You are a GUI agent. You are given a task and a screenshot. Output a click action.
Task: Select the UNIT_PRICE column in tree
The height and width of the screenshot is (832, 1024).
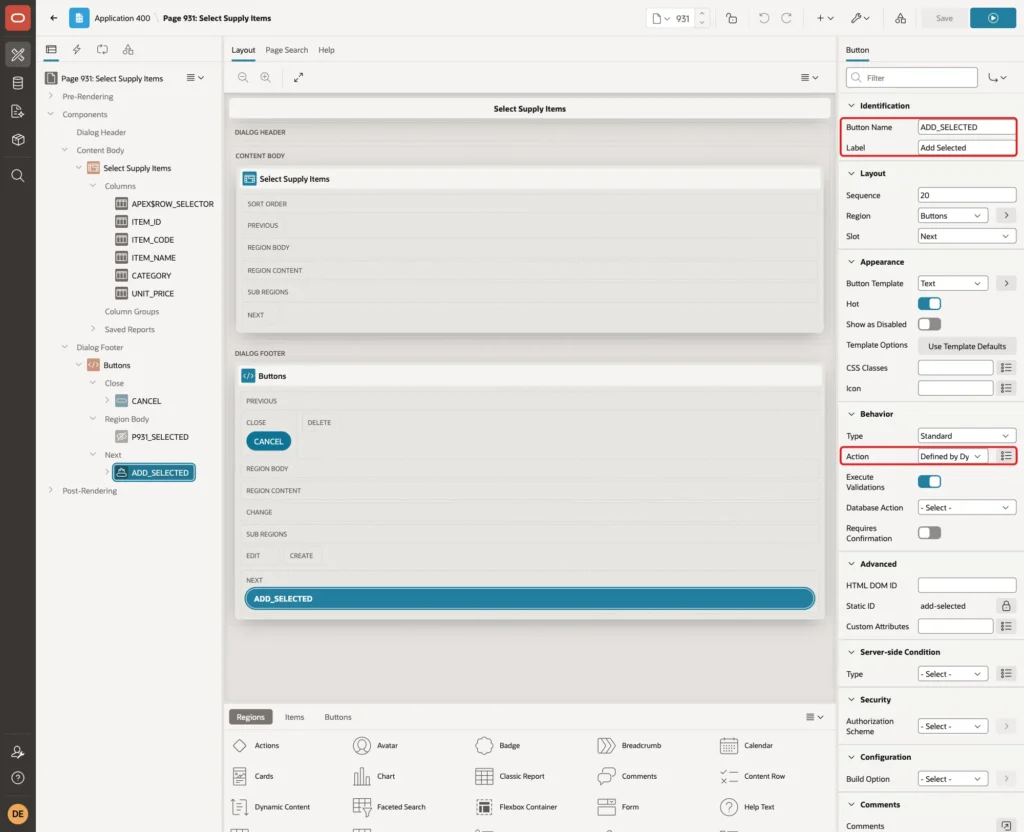coord(145,294)
